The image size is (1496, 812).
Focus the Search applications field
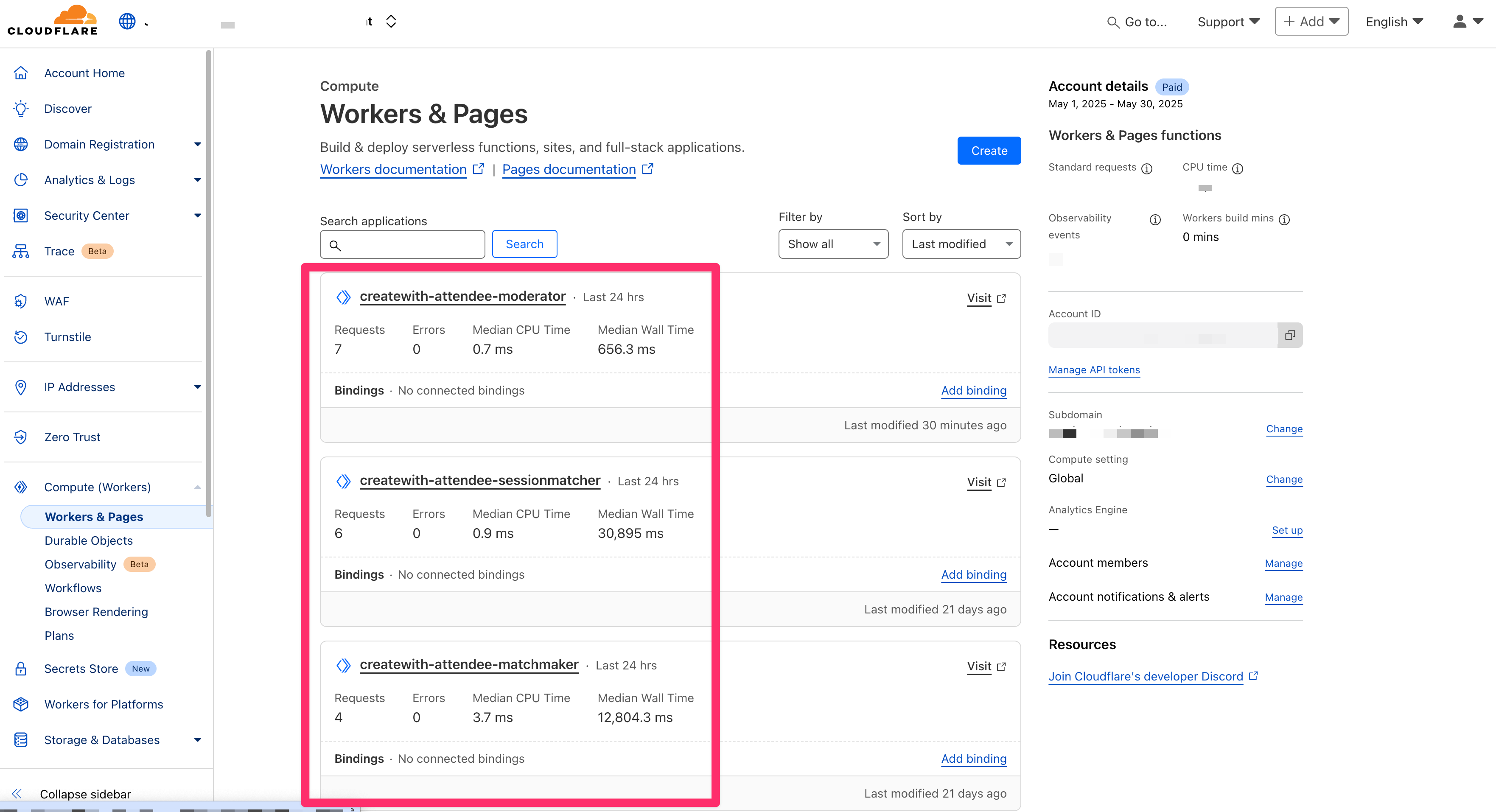pos(403,244)
